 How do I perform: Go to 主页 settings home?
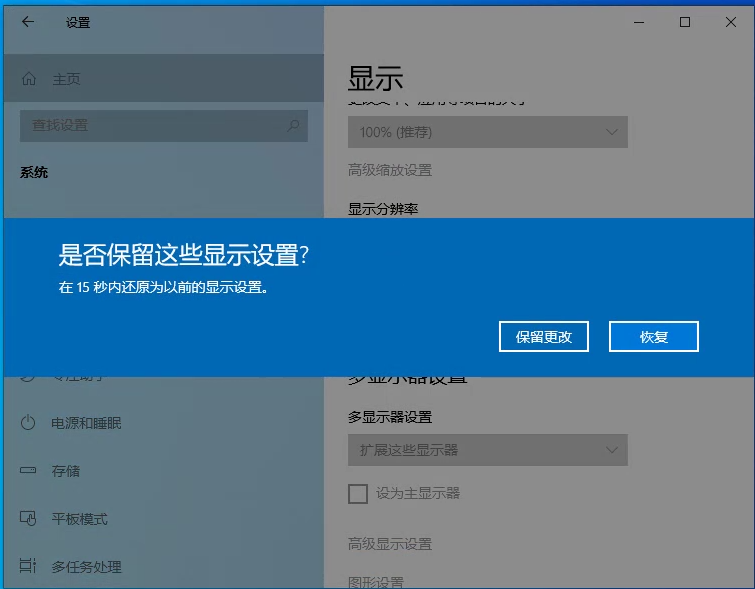click(164, 78)
